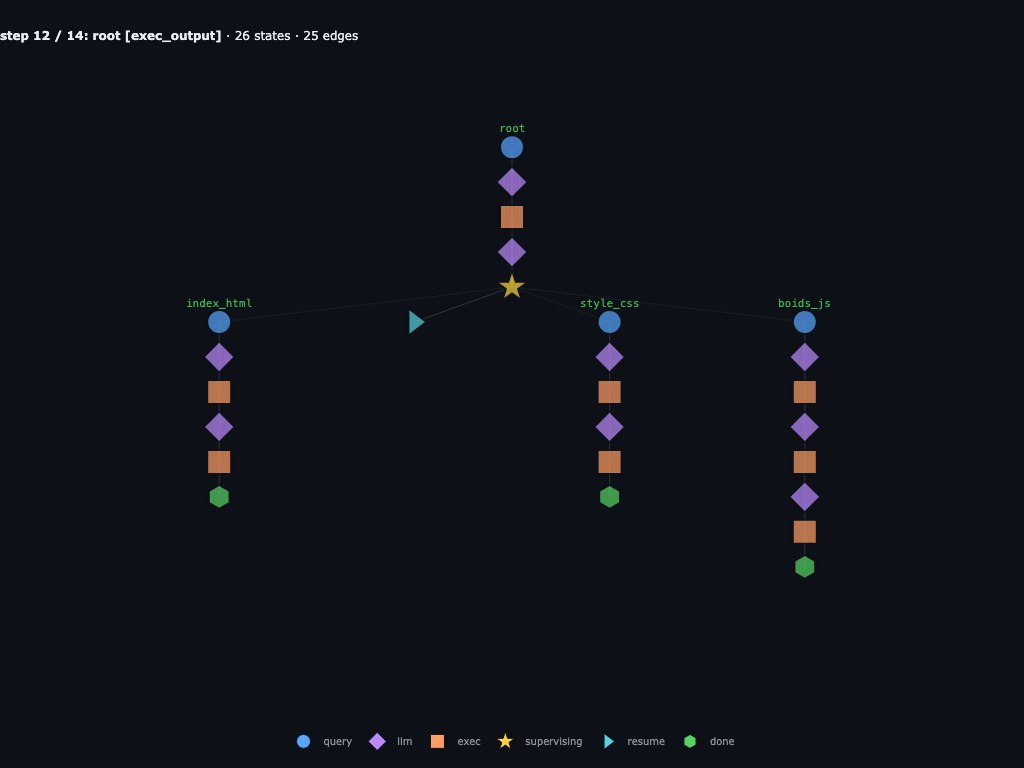Screen dimensions: 1024x768
Task: Click the query legend circle swatch
Action: click(x=303, y=741)
